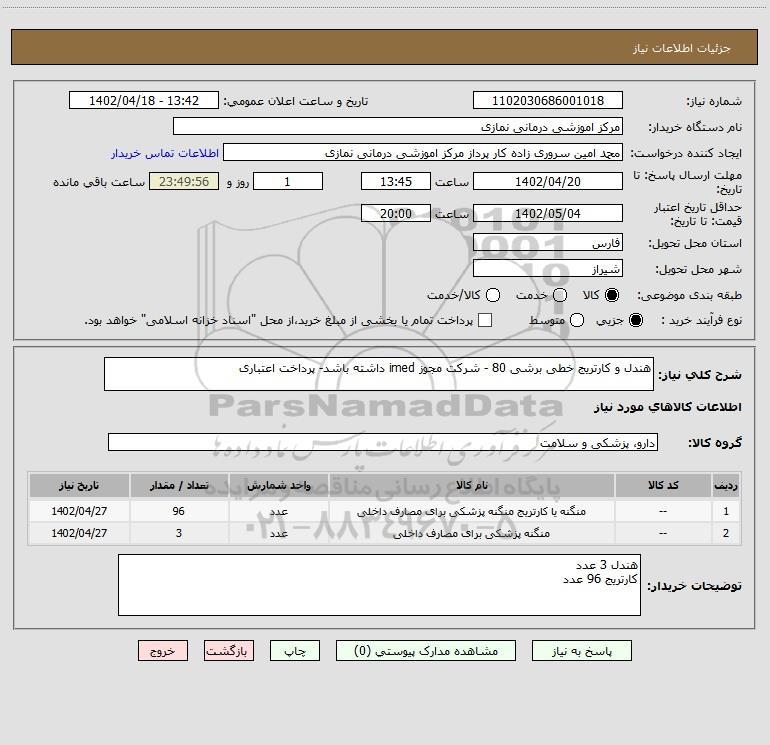Image resolution: width=770 pixels, height=745 pixels.
Task: Click the unit cell عدد in row 2
Action: tap(278, 533)
